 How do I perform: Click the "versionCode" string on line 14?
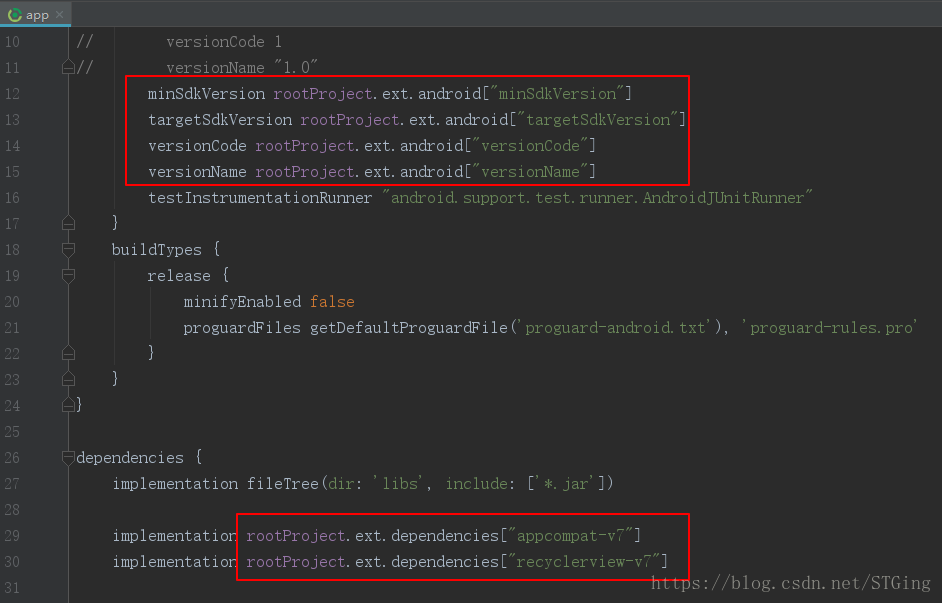(x=530, y=145)
